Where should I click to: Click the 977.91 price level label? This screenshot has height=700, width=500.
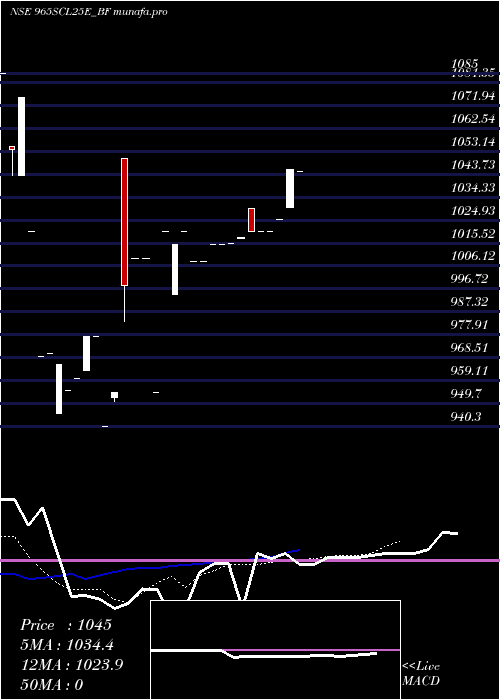click(x=470, y=325)
